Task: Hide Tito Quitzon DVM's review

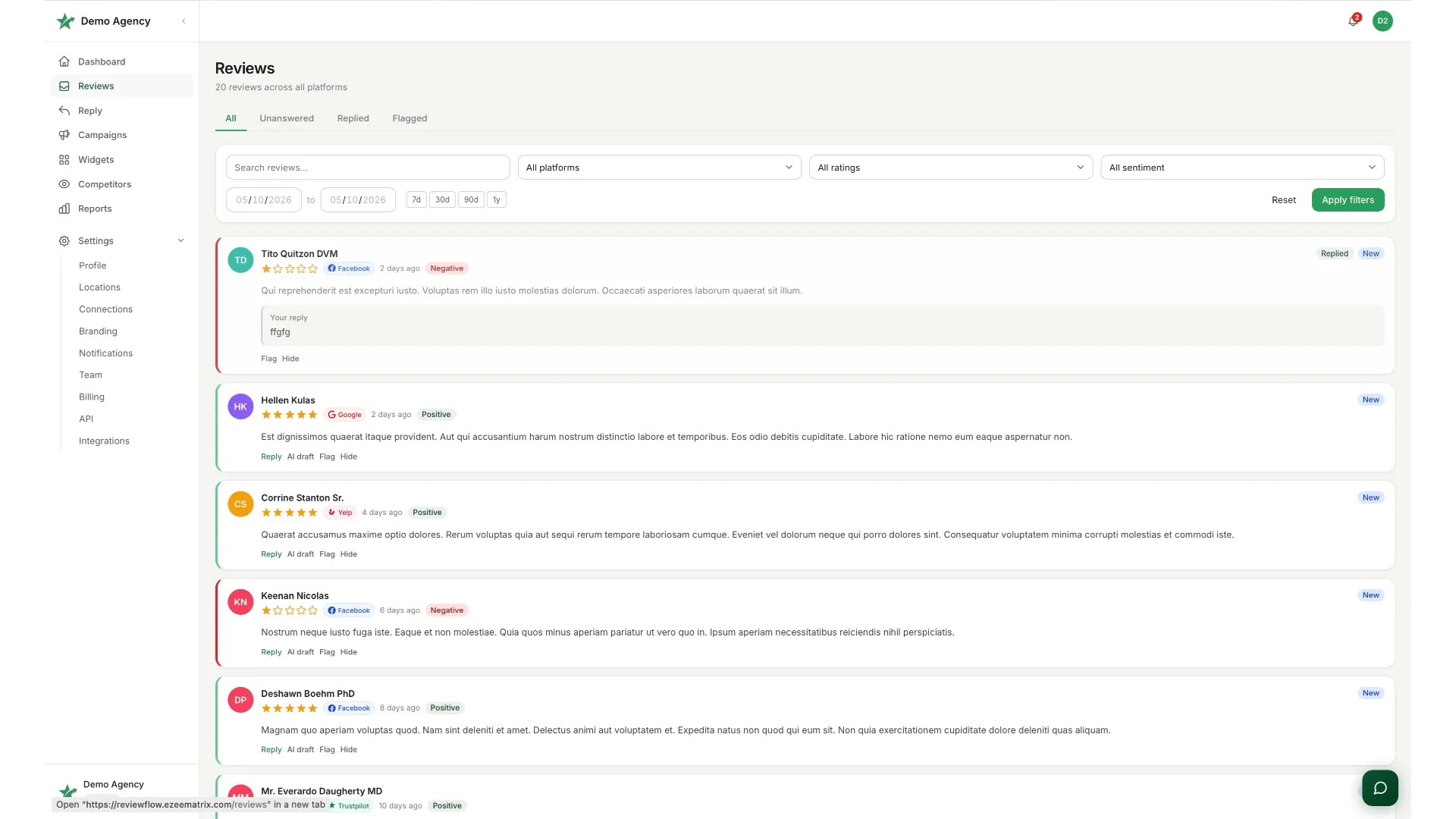Action: click(x=290, y=359)
